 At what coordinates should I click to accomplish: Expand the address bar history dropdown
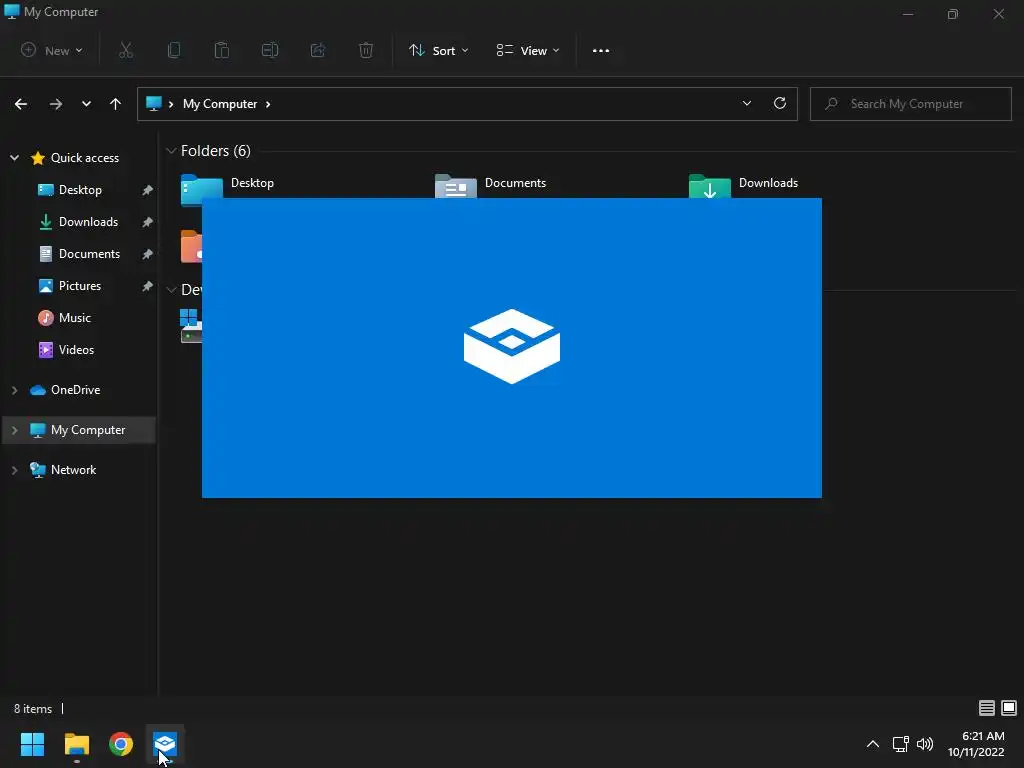(x=746, y=103)
